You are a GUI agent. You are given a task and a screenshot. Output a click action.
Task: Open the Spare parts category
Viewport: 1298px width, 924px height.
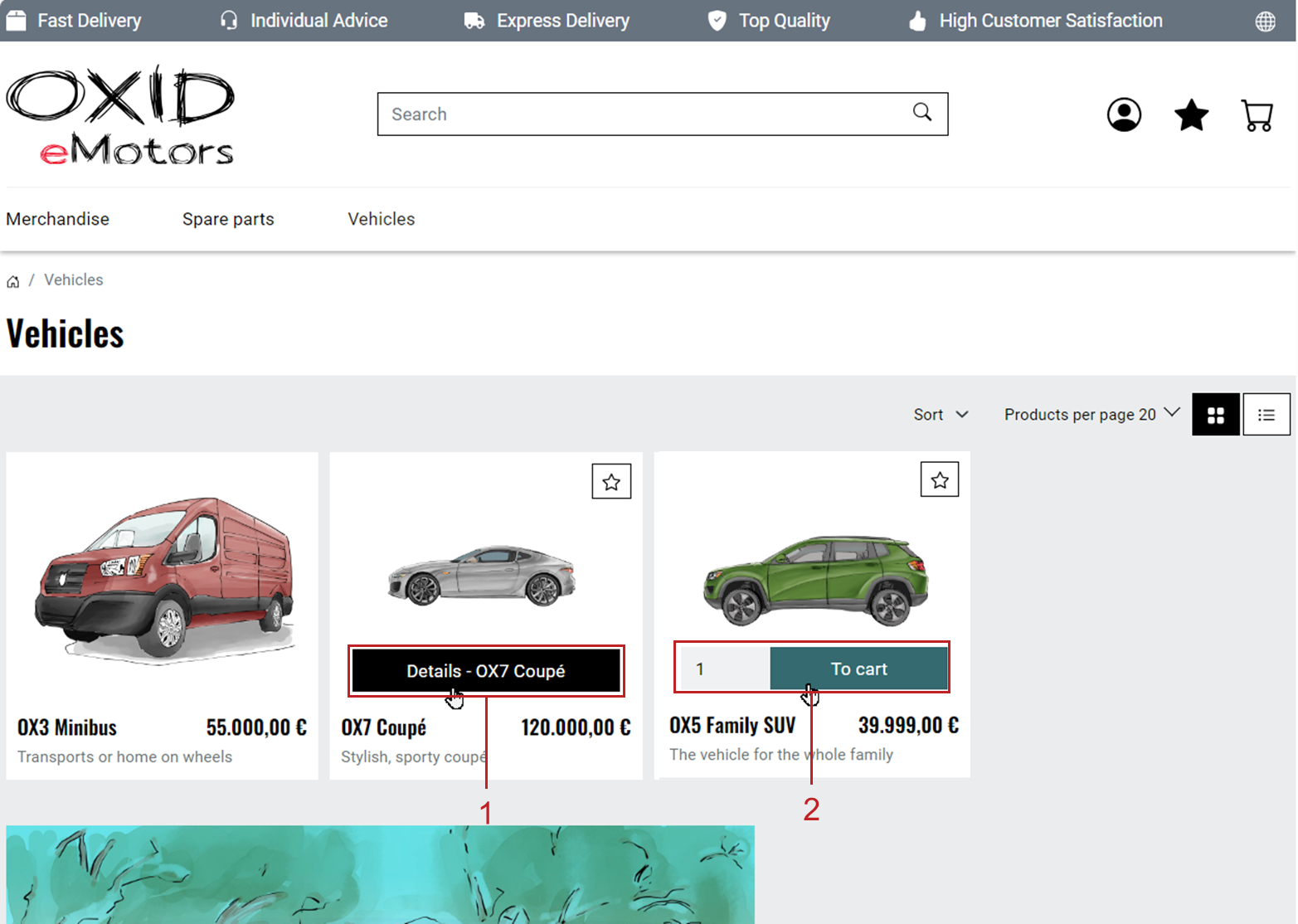pyautogui.click(x=228, y=219)
